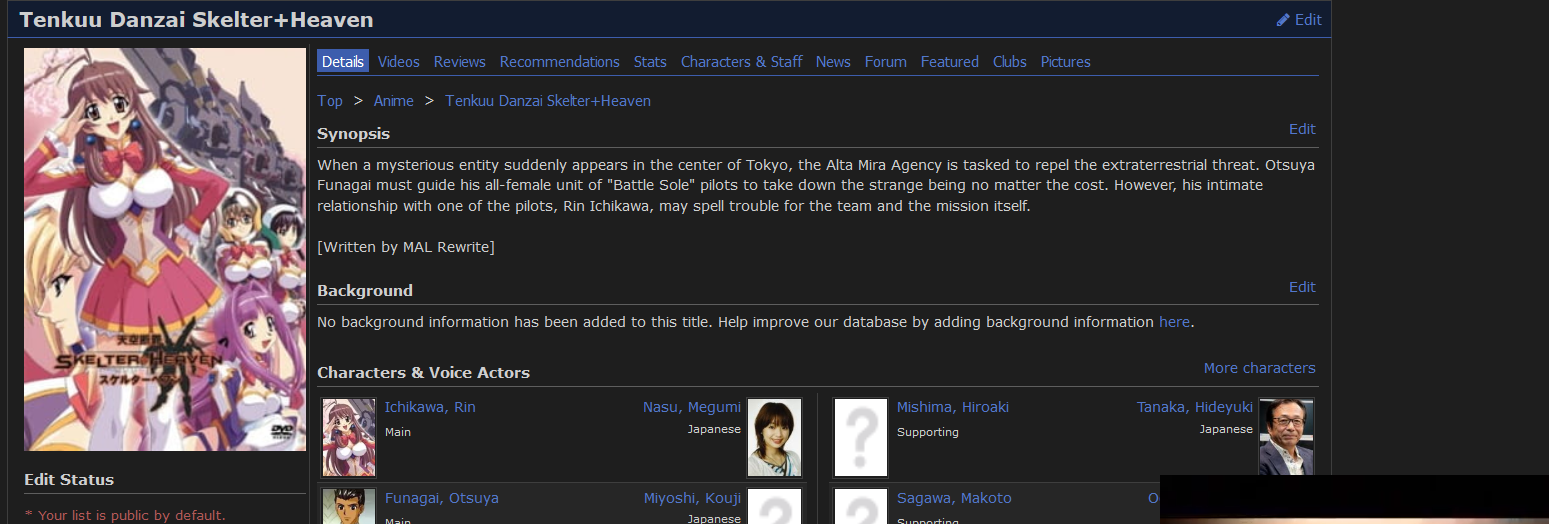
Task: Click the page title Tenkuu Danzai Skelter+Heaven
Action: [197, 19]
